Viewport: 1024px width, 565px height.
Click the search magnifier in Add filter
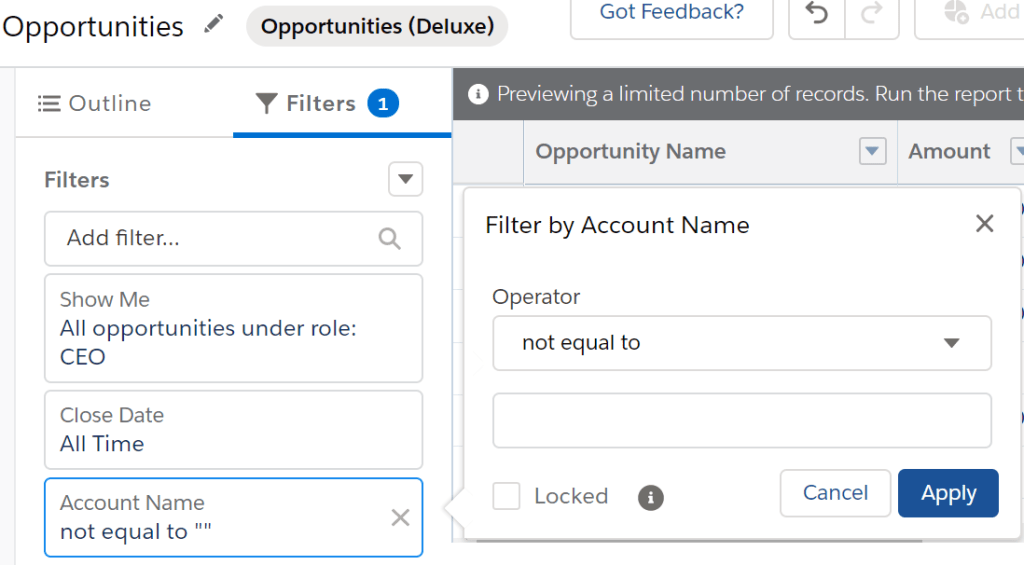tap(390, 238)
